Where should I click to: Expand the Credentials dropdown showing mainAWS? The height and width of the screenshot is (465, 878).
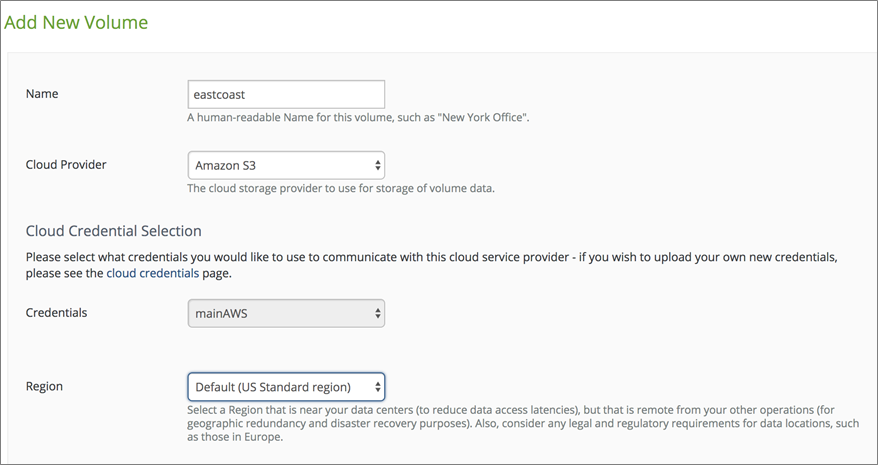[x=286, y=313]
